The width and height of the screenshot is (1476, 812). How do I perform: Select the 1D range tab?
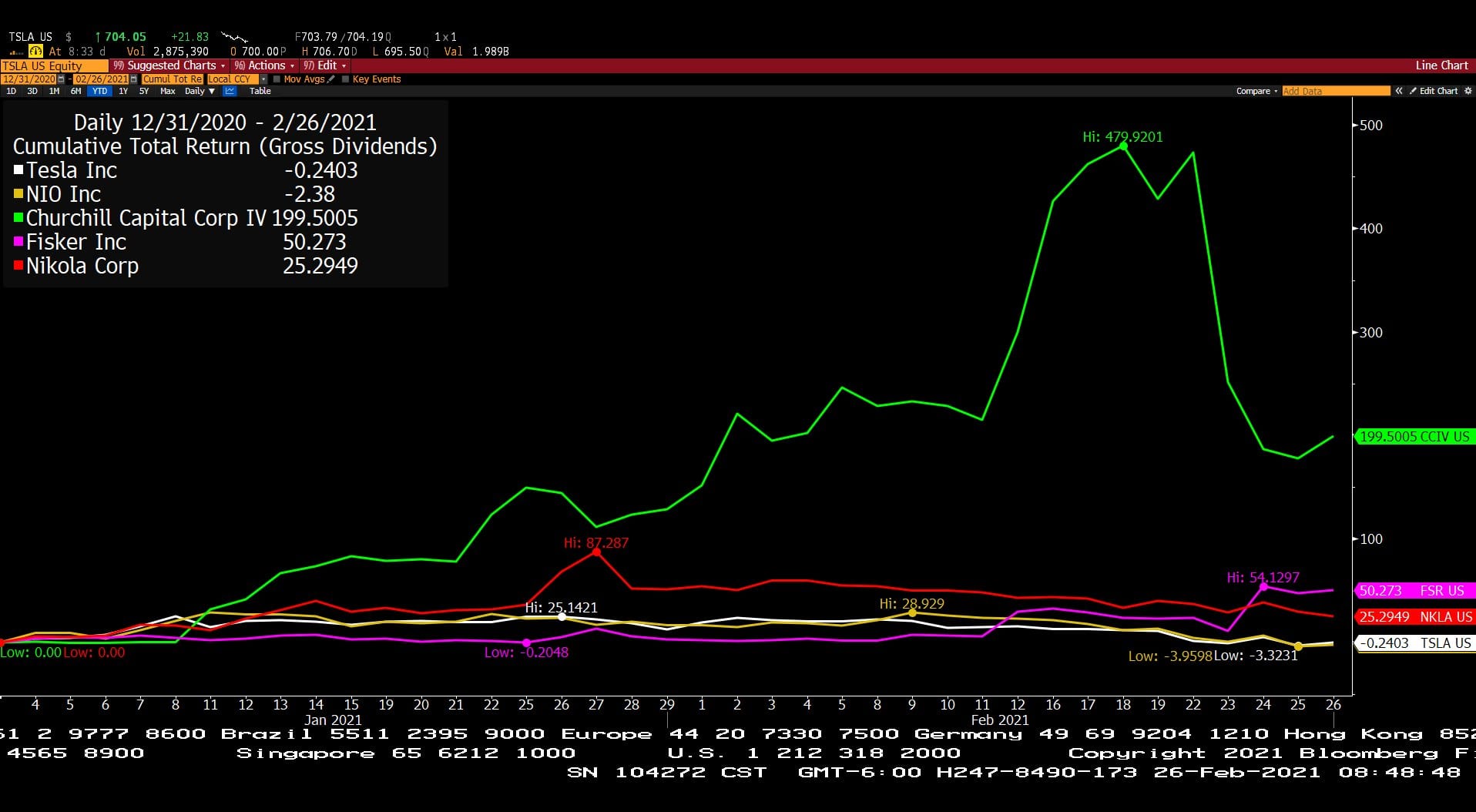tap(11, 91)
